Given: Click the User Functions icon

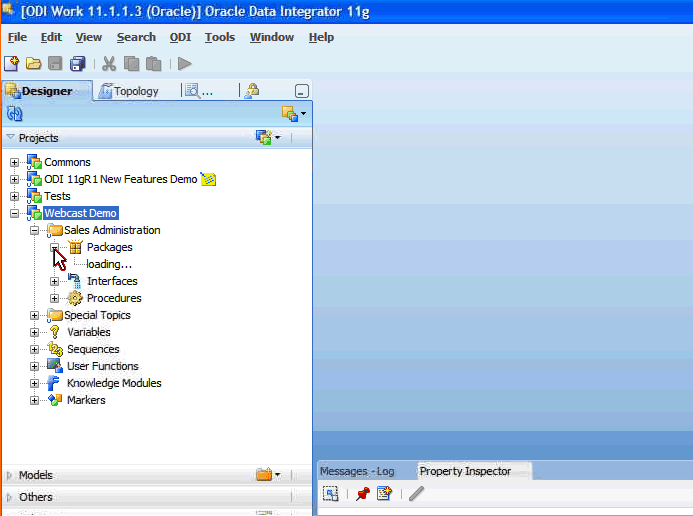Looking at the screenshot, I should [x=55, y=366].
